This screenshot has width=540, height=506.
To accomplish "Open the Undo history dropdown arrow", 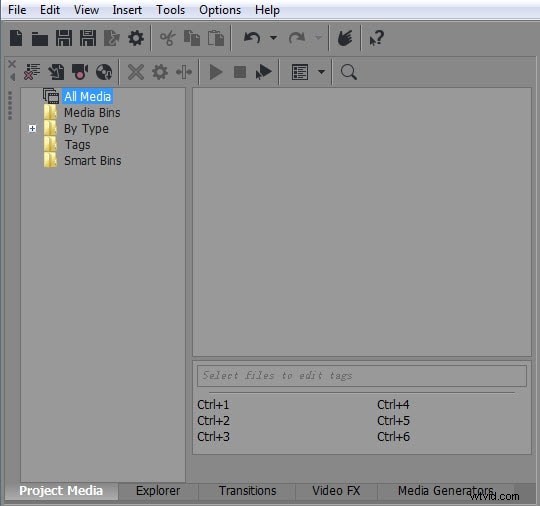I will pos(273,38).
